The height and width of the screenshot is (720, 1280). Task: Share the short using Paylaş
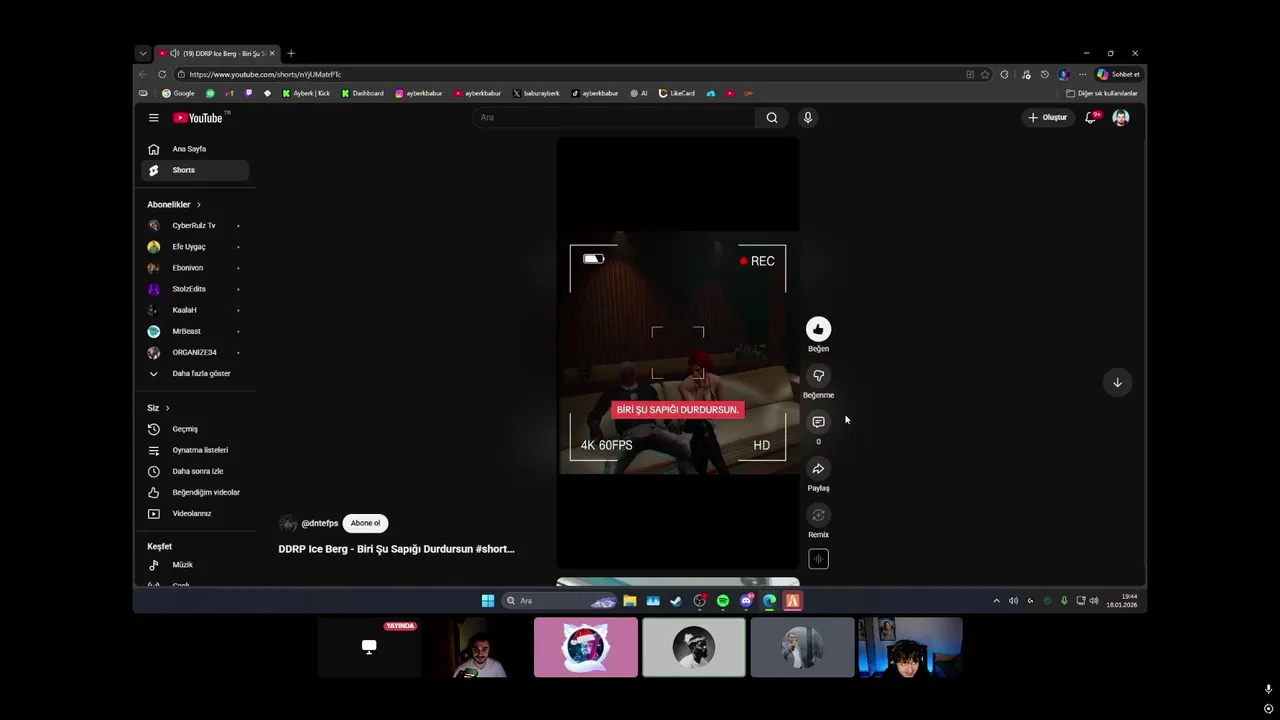tap(818, 469)
